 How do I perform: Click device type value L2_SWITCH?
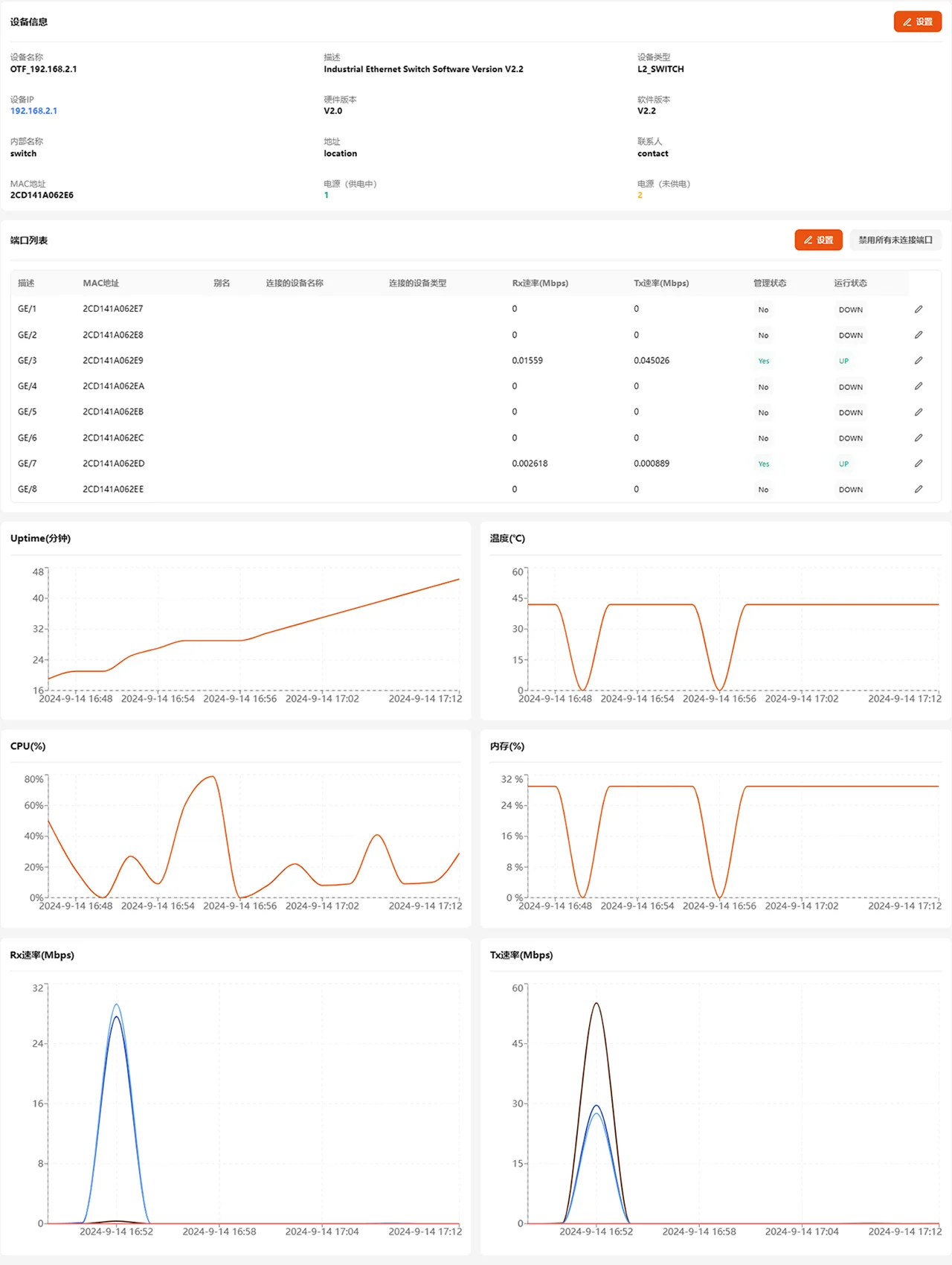pyautogui.click(x=660, y=69)
